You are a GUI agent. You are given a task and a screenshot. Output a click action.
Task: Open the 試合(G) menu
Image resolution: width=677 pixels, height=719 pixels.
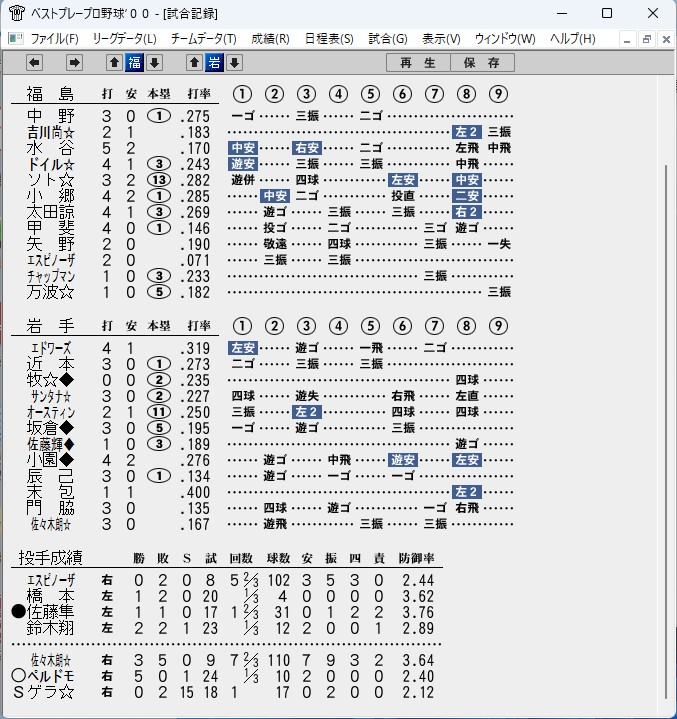pyautogui.click(x=388, y=39)
